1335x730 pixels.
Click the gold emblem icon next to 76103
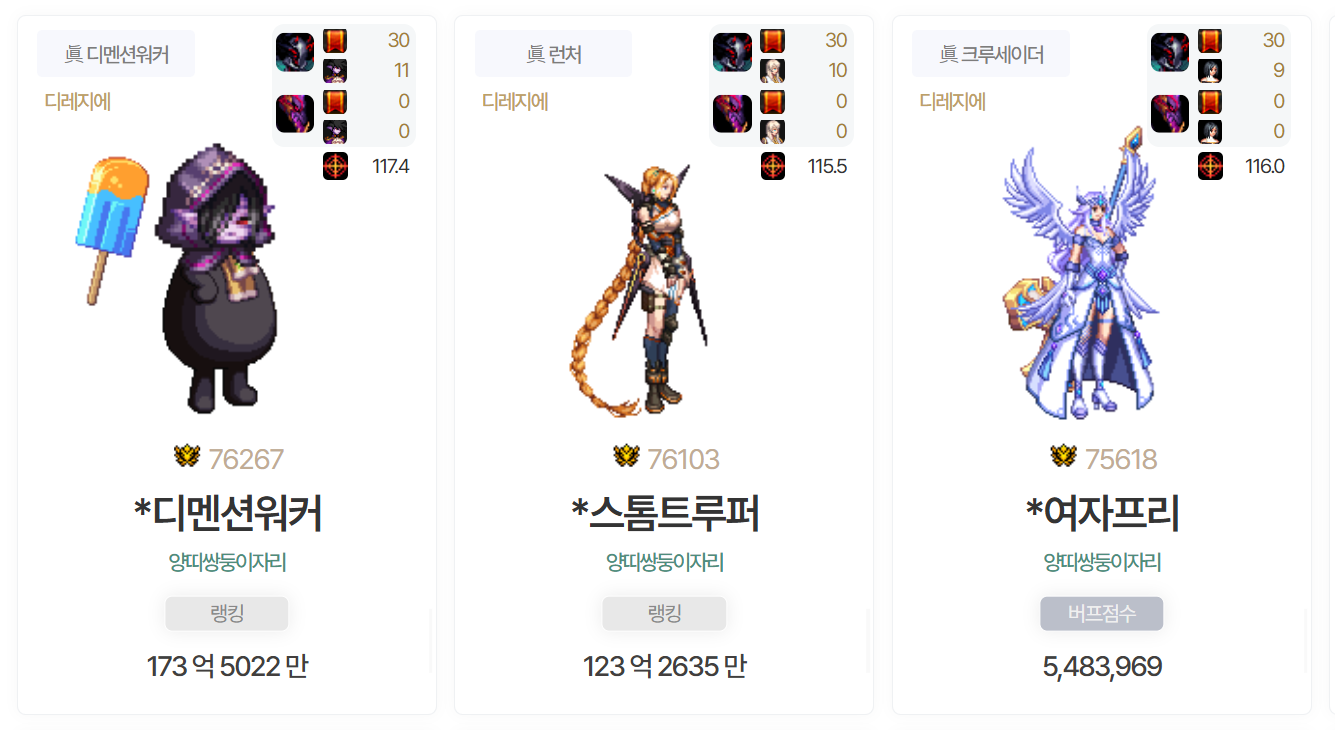pos(626,457)
